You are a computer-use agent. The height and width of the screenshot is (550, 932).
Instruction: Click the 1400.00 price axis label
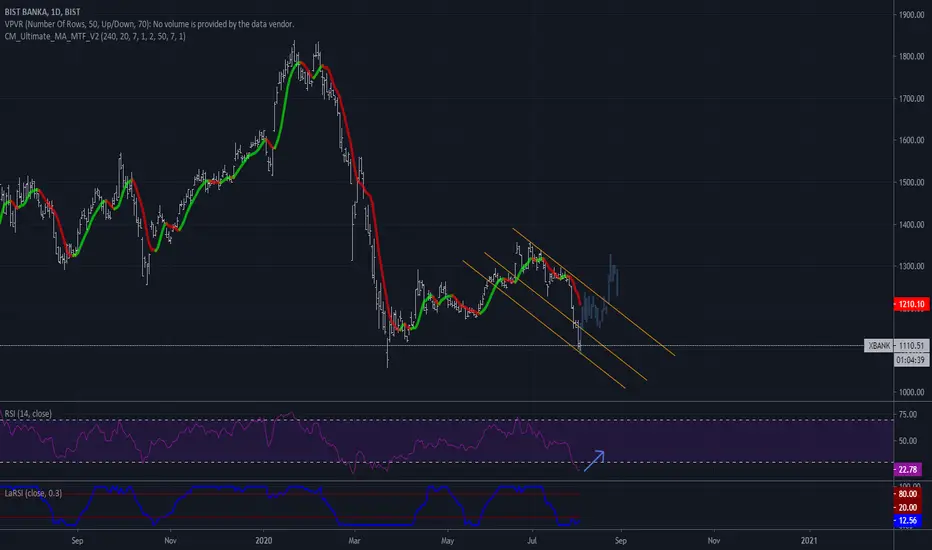pyautogui.click(x=911, y=225)
